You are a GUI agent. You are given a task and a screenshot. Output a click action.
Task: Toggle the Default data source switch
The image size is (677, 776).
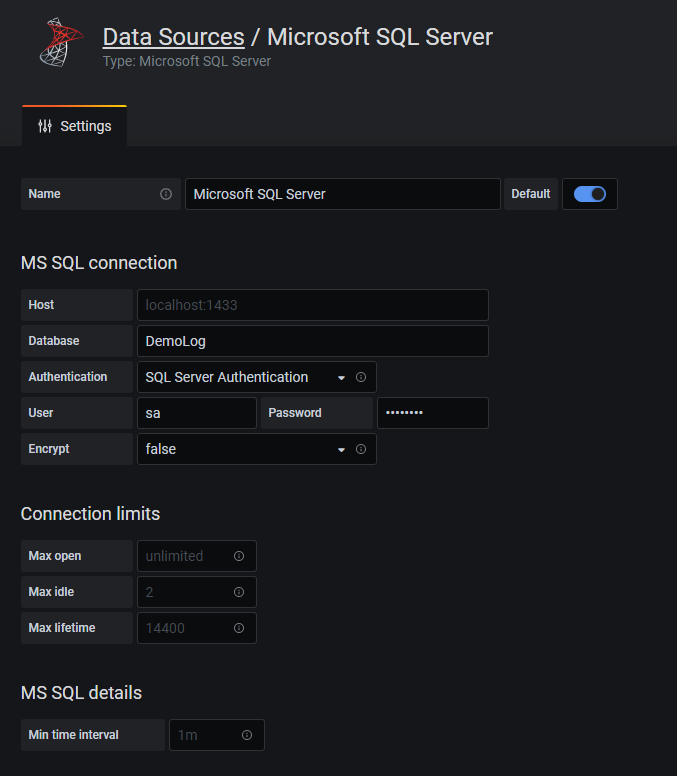590,194
